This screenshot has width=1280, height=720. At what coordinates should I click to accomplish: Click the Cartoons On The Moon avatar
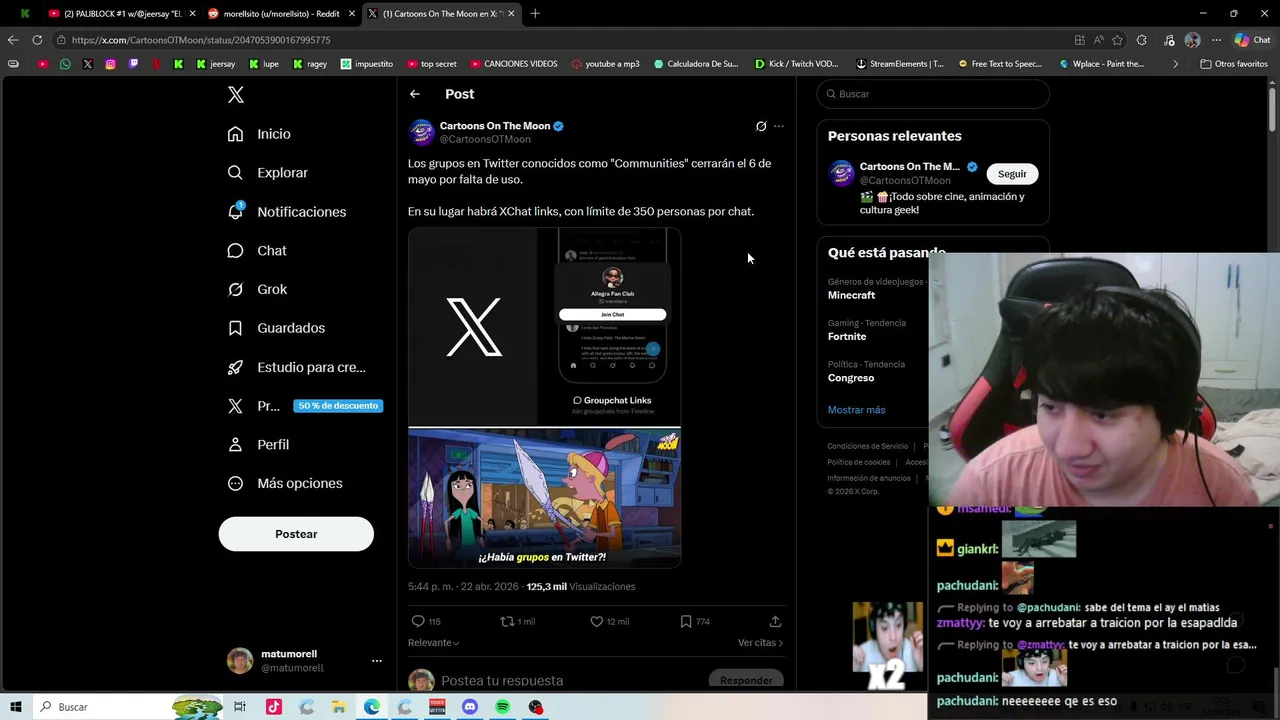click(422, 132)
